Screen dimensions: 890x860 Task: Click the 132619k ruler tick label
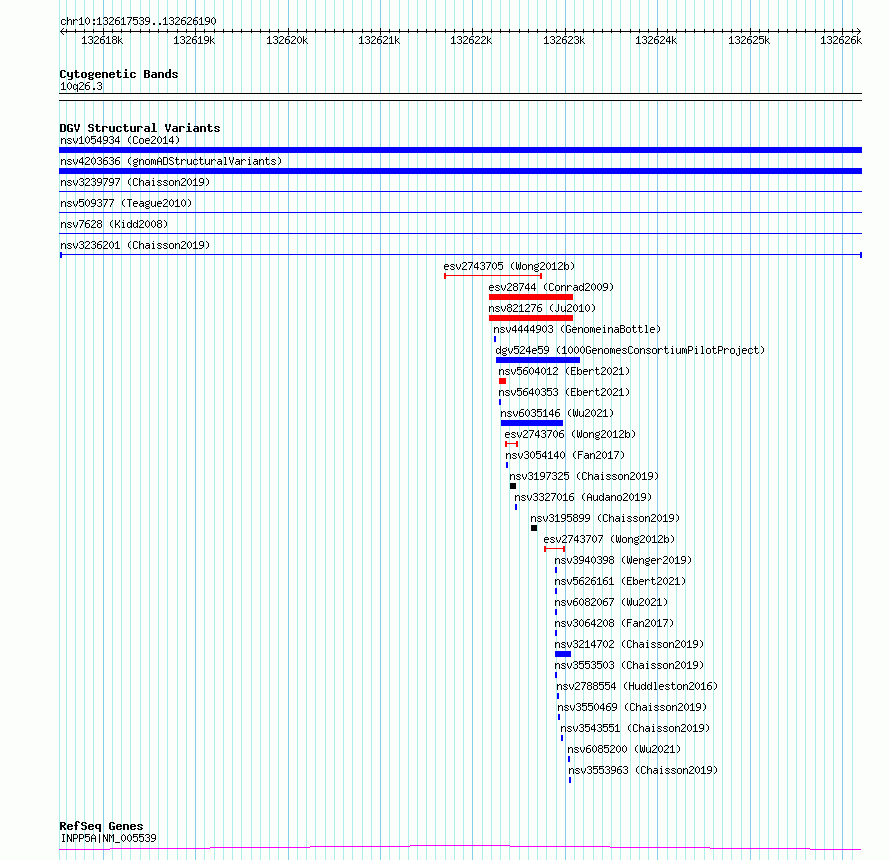click(194, 40)
